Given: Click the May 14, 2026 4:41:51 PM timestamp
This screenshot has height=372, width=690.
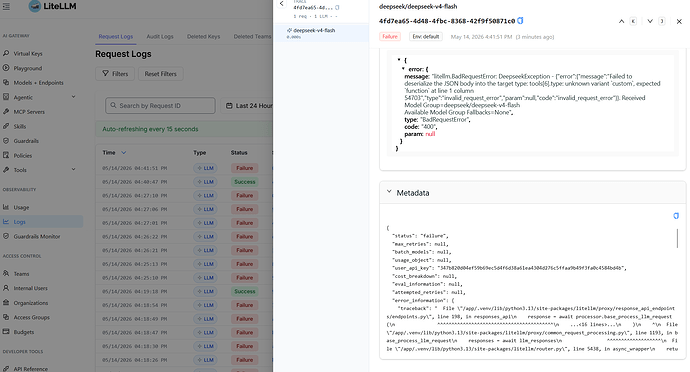Looking at the screenshot, I should pos(481,37).
